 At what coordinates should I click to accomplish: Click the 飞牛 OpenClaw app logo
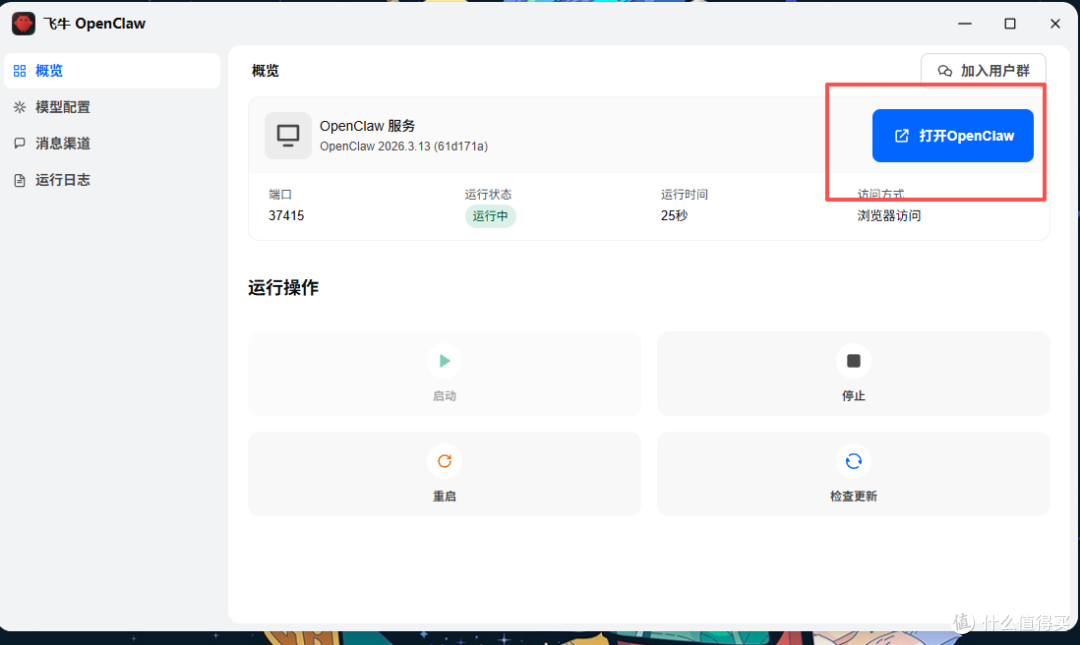coord(23,23)
